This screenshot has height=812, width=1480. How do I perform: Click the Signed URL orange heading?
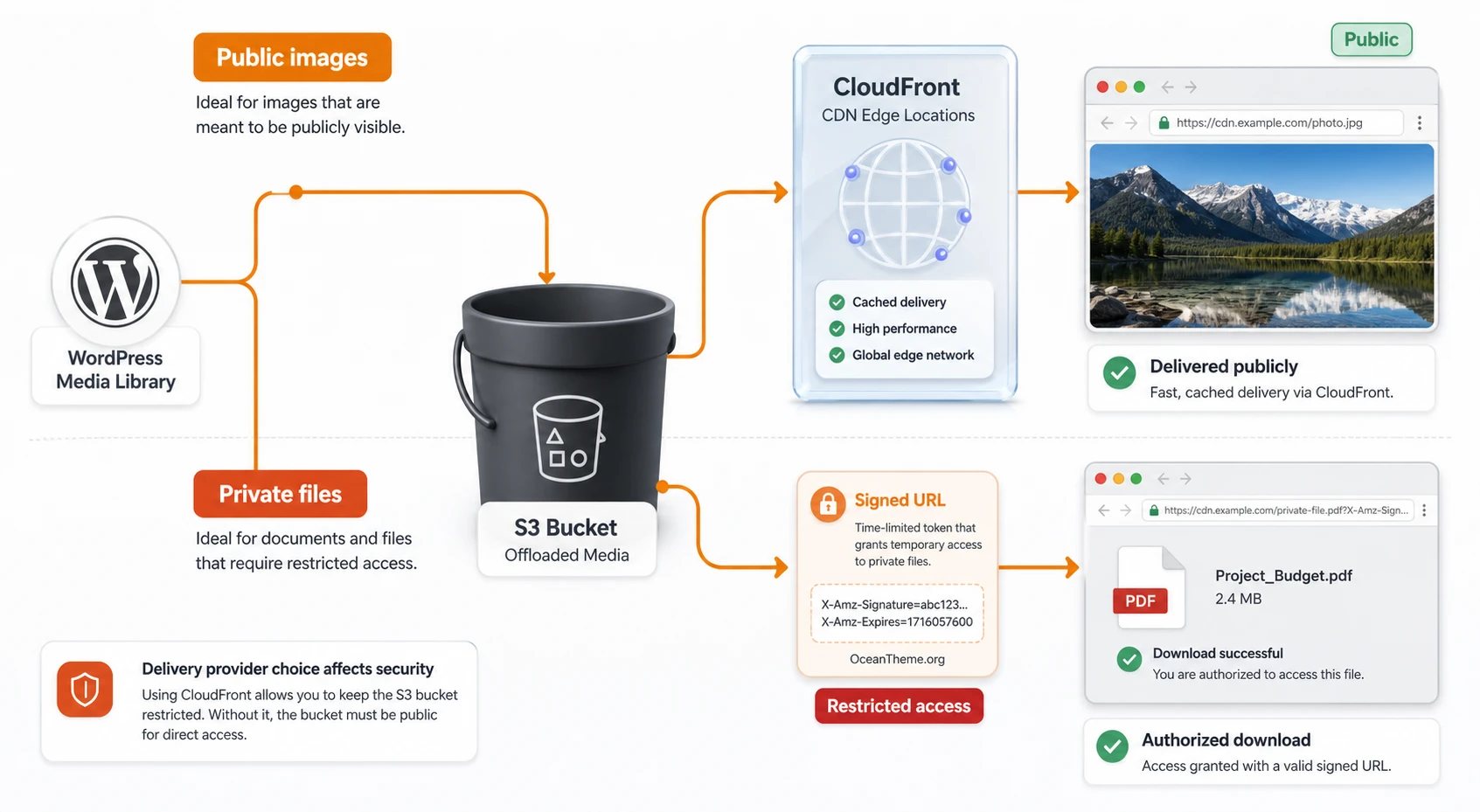pos(900,500)
